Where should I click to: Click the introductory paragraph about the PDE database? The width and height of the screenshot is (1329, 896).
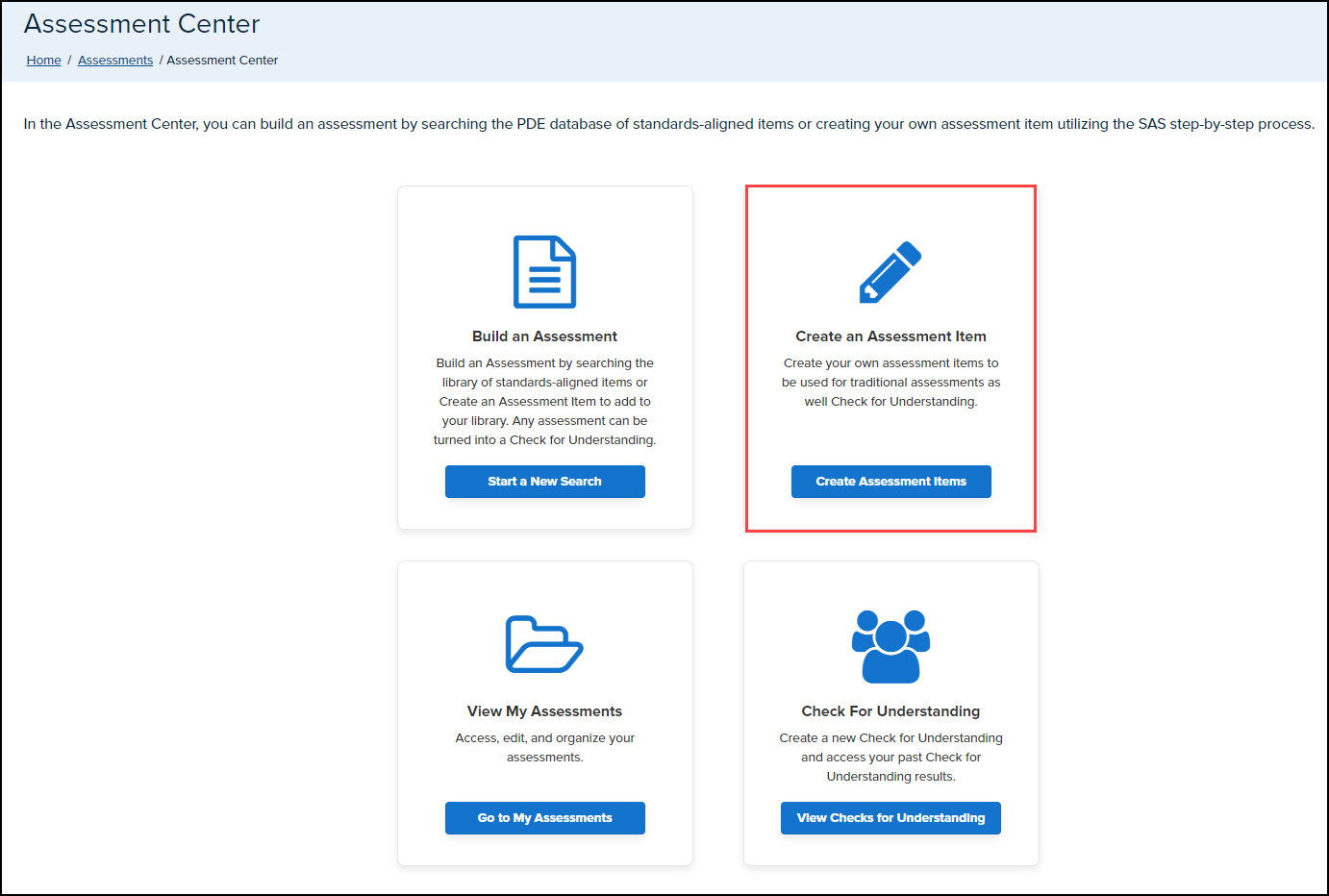click(x=668, y=124)
